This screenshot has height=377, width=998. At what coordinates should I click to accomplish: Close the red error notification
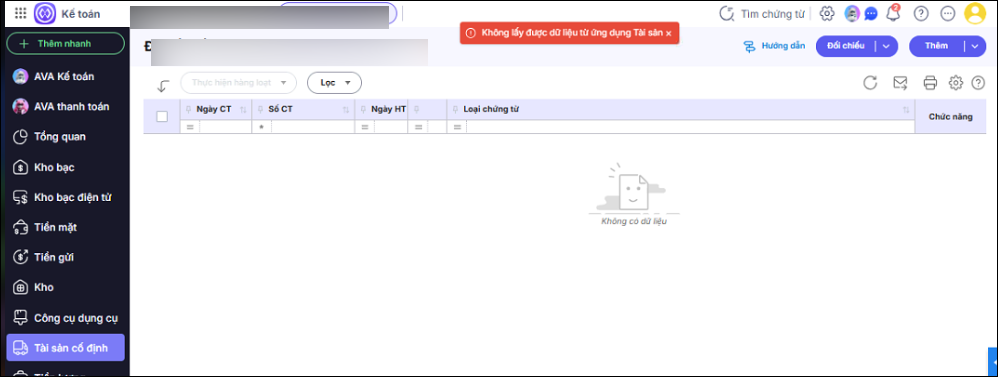click(668, 33)
